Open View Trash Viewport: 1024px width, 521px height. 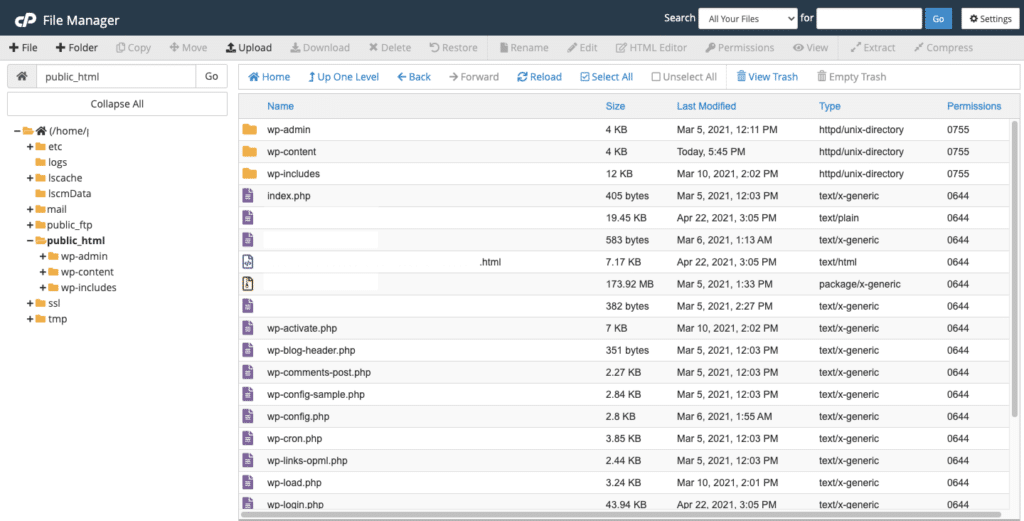tap(767, 77)
